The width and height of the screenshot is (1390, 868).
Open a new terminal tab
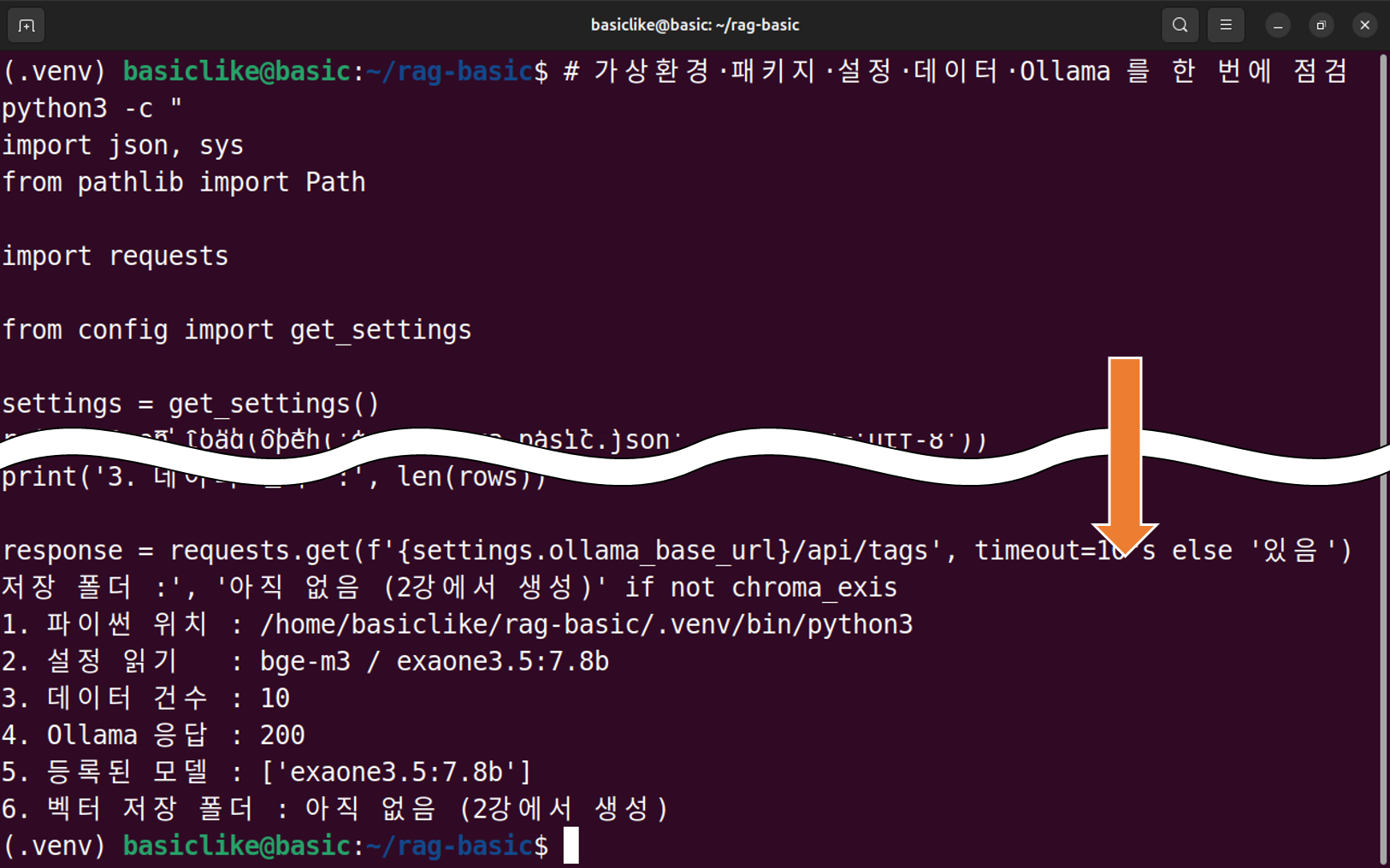point(26,26)
